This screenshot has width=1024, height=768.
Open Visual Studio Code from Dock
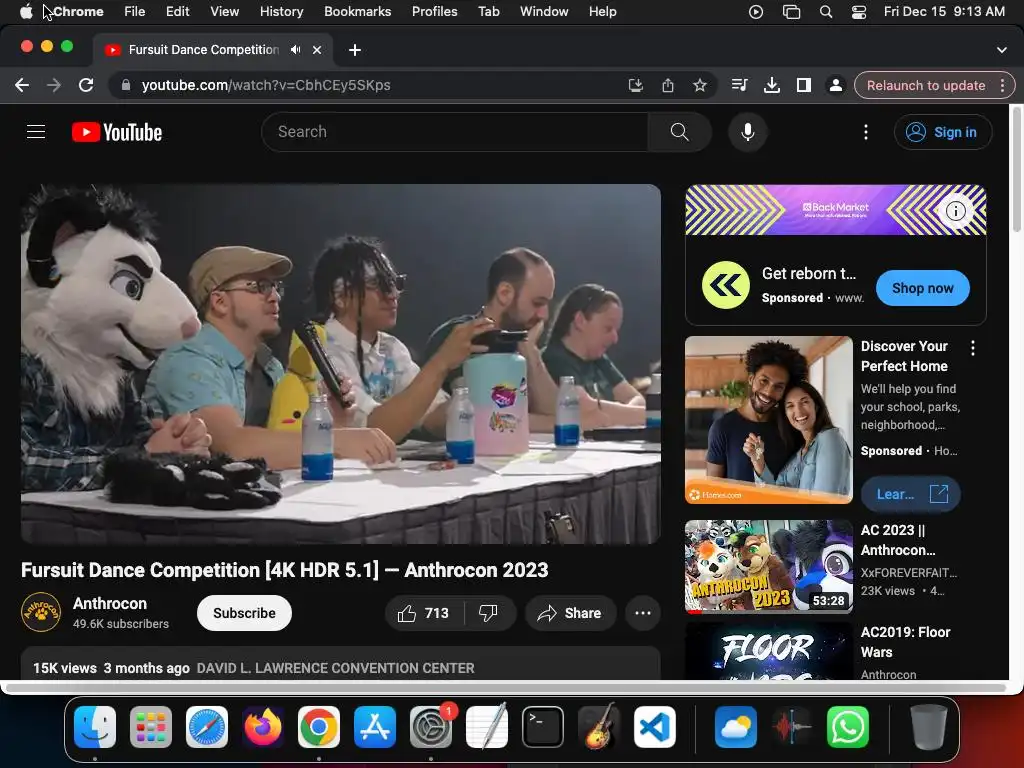point(655,727)
